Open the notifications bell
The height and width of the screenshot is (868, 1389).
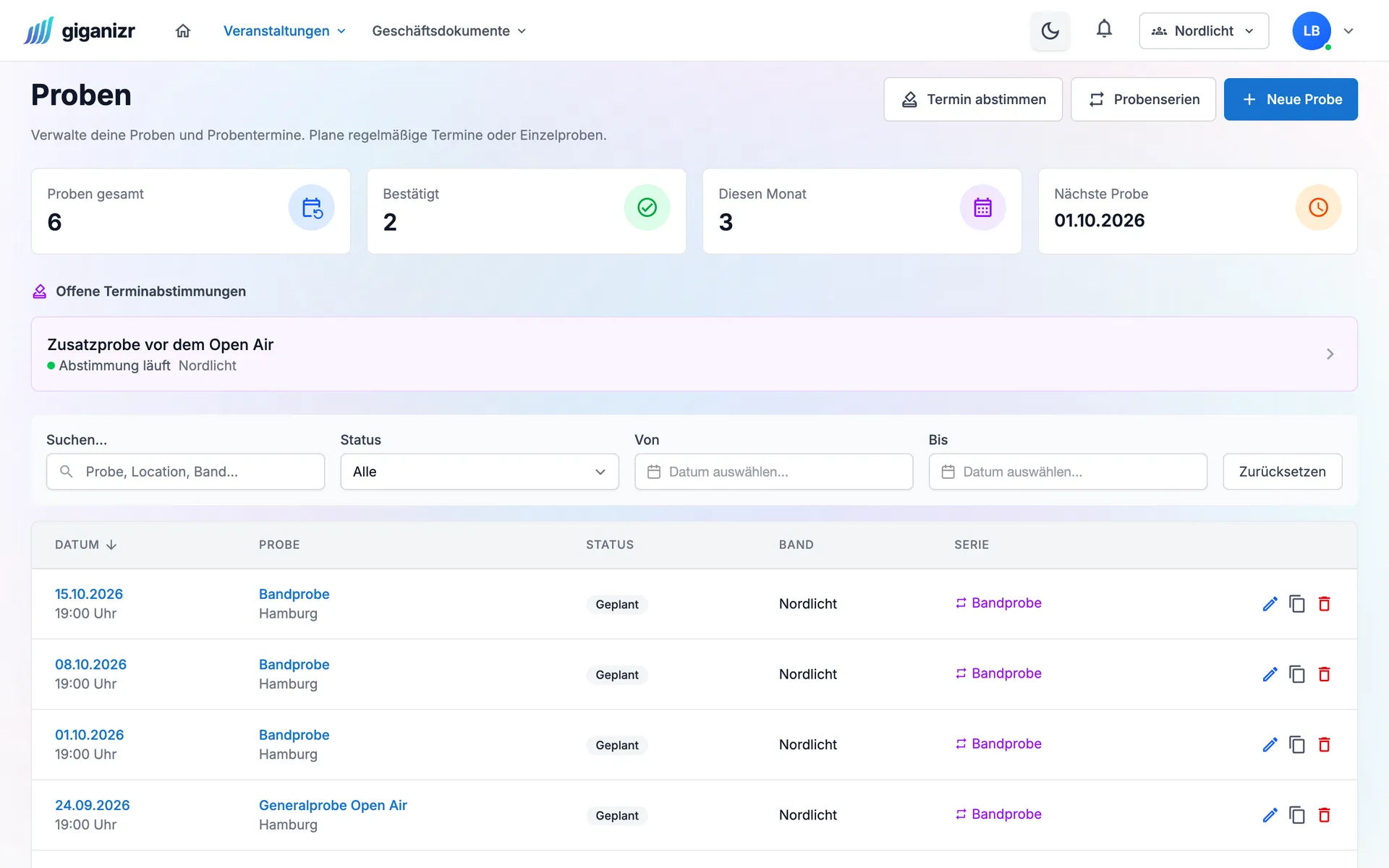(x=1104, y=30)
